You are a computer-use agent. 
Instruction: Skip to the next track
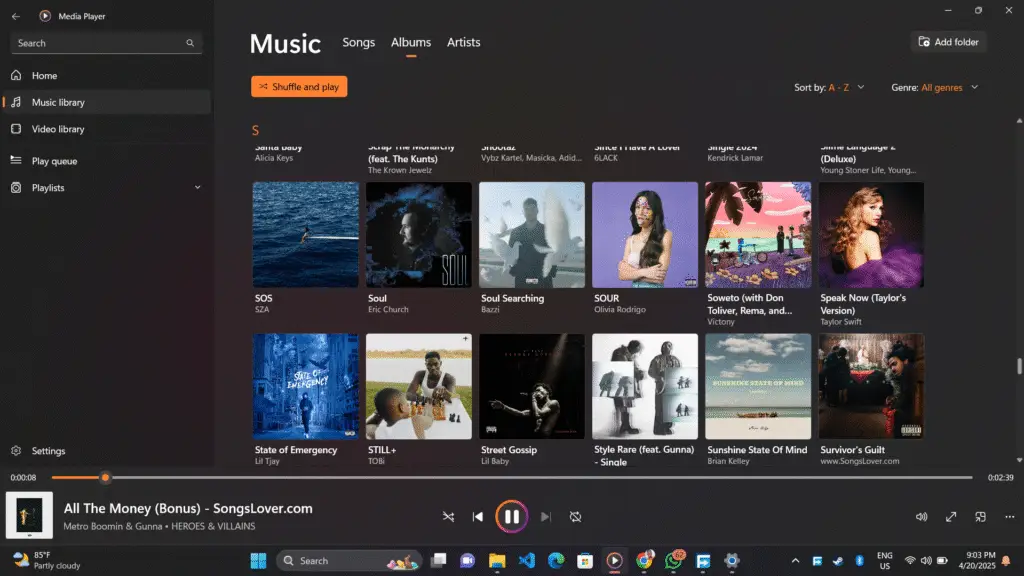(545, 517)
